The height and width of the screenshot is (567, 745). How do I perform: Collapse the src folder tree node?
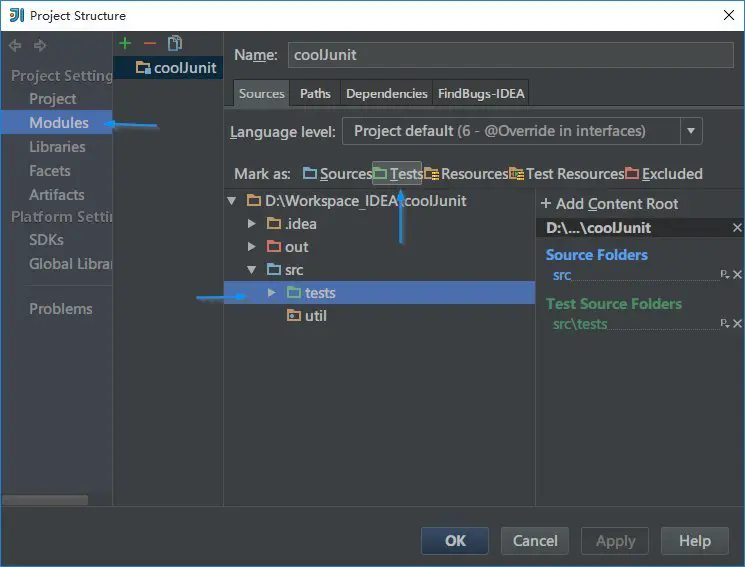pyautogui.click(x=252, y=270)
